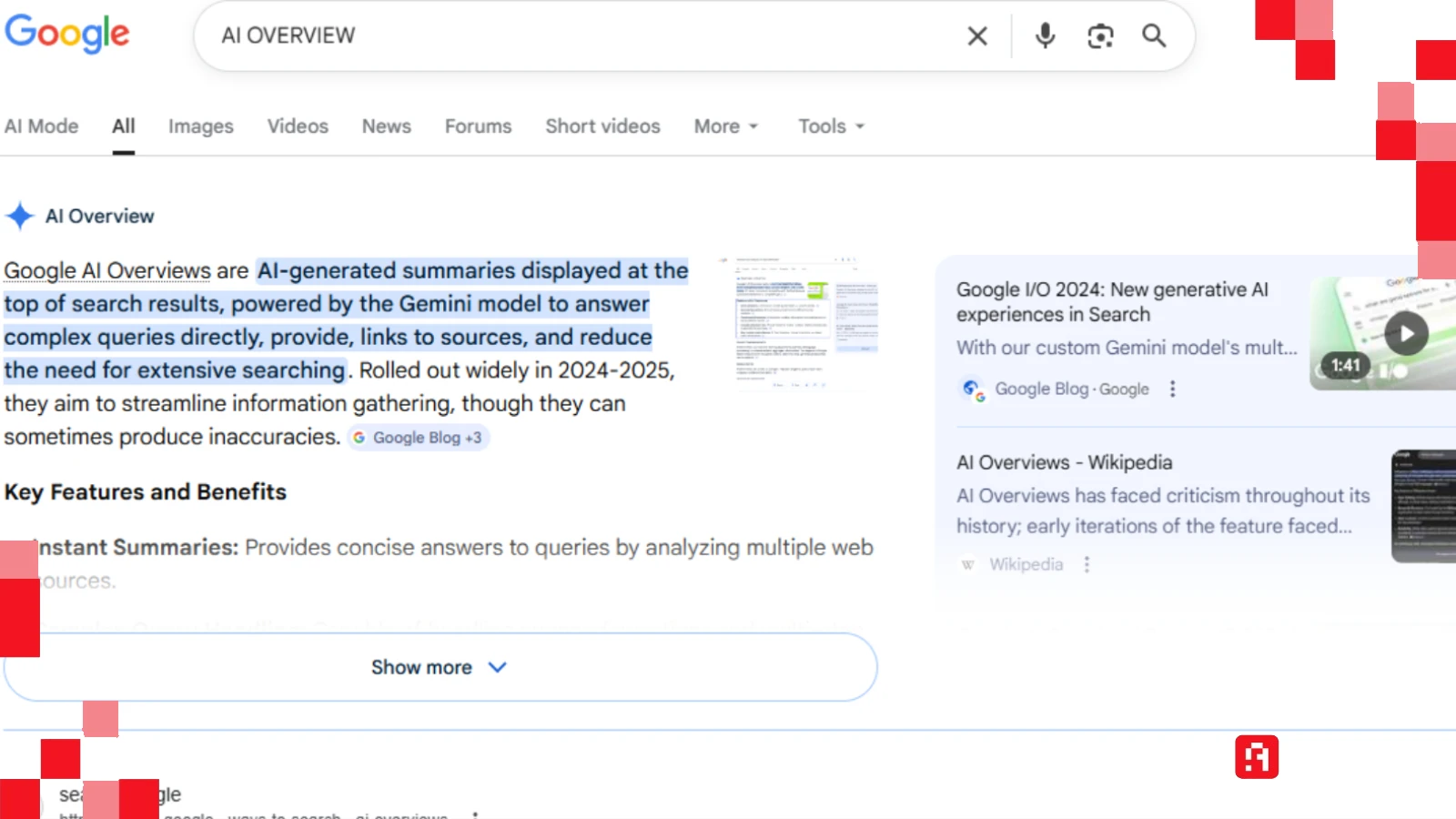Image resolution: width=1456 pixels, height=819 pixels.
Task: Open options menu for Google Blog result
Action: (x=1172, y=389)
